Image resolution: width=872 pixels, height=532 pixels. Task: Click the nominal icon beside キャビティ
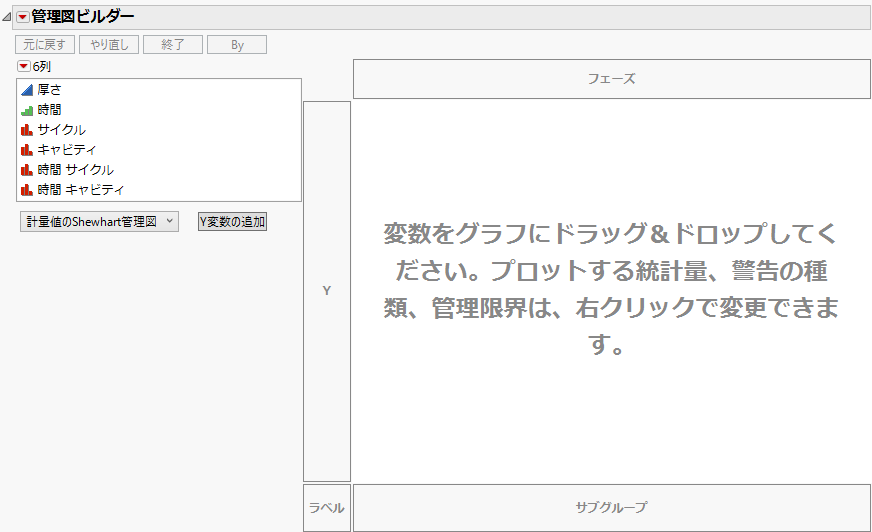27,150
